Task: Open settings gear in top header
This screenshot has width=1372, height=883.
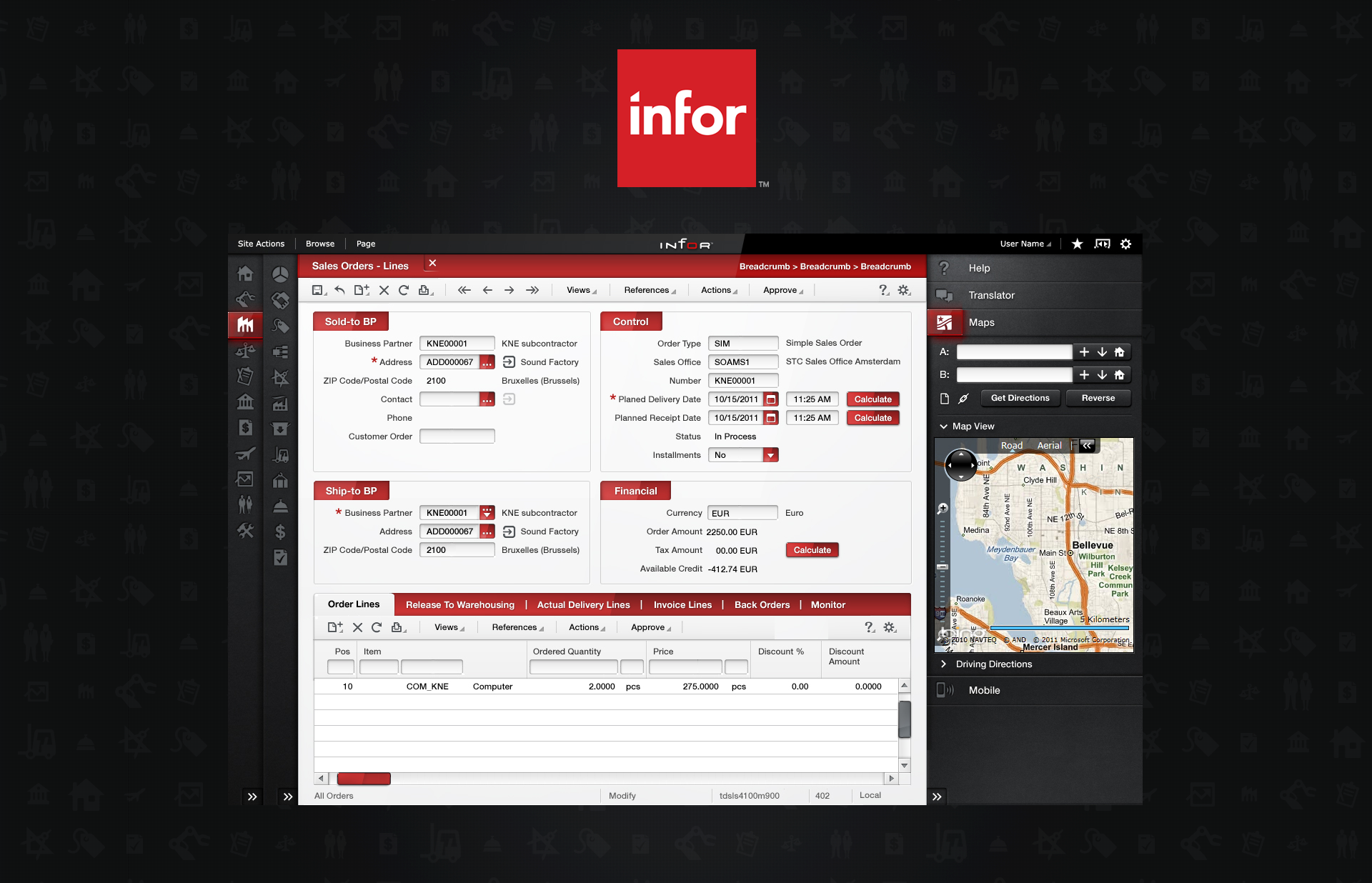Action: click(x=1125, y=244)
